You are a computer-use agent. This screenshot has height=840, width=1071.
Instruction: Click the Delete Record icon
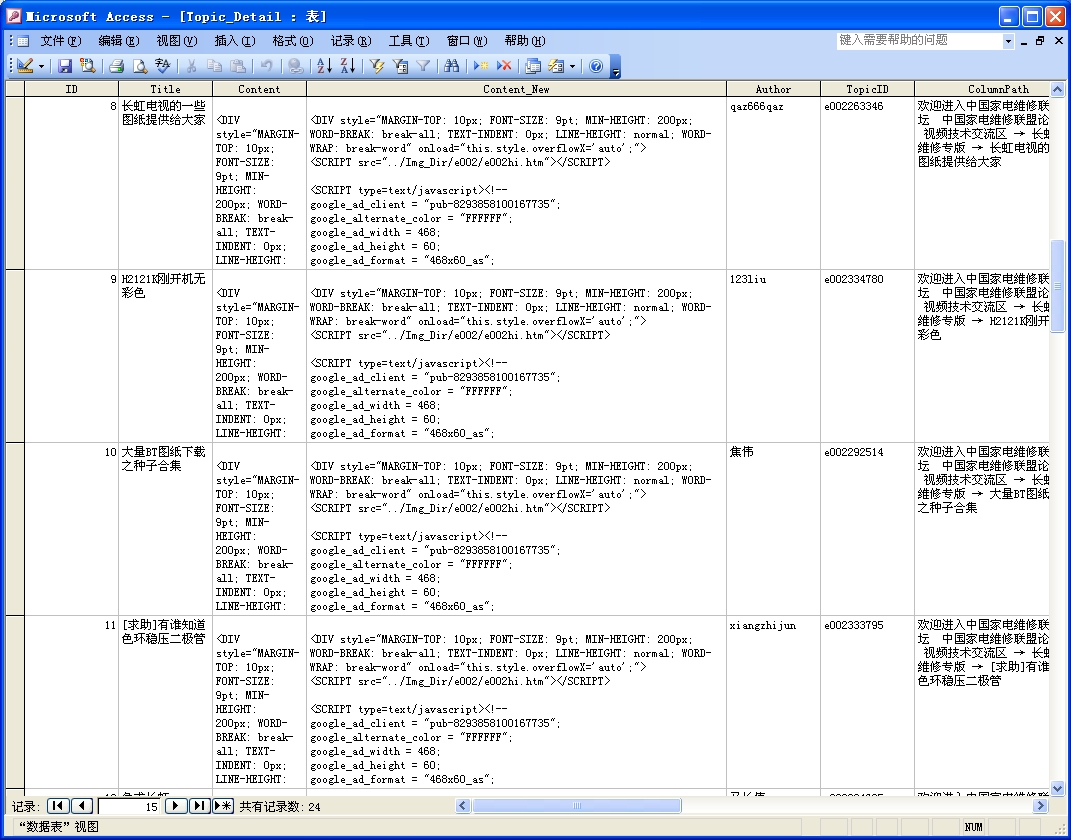pos(504,66)
